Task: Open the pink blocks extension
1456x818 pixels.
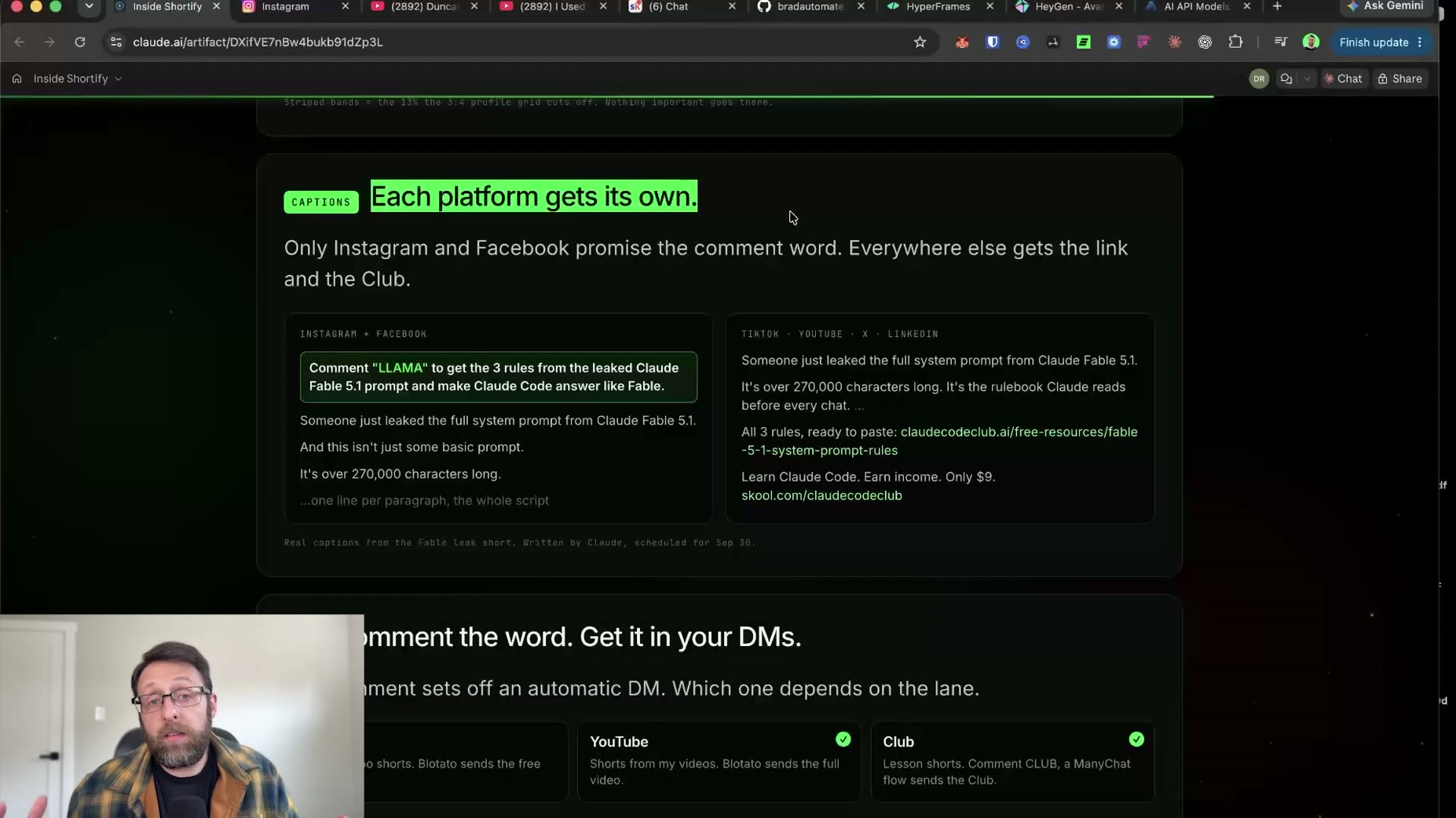Action: (1144, 42)
